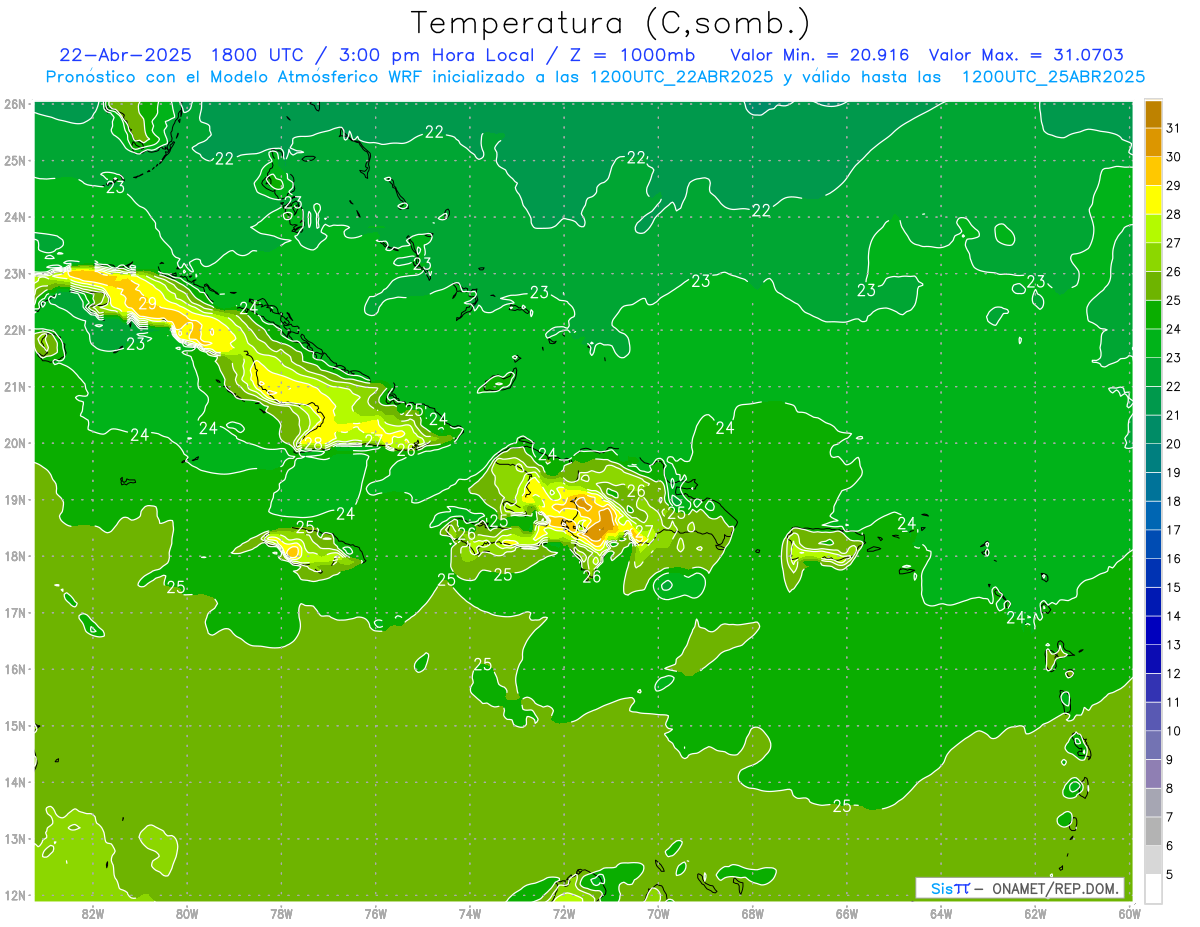
Task: Click the initialization stamp "1200UTC_22ABR2025"
Action: (x=681, y=77)
